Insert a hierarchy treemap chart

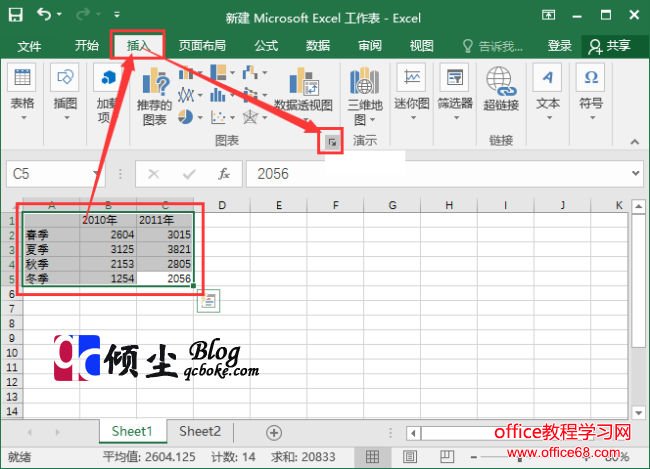[218, 73]
